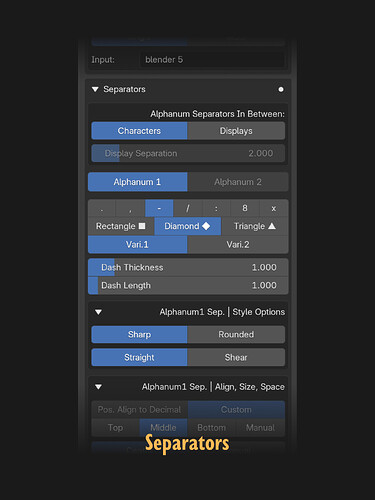
Task: Choose the x separator symbol
Action: [274, 209]
